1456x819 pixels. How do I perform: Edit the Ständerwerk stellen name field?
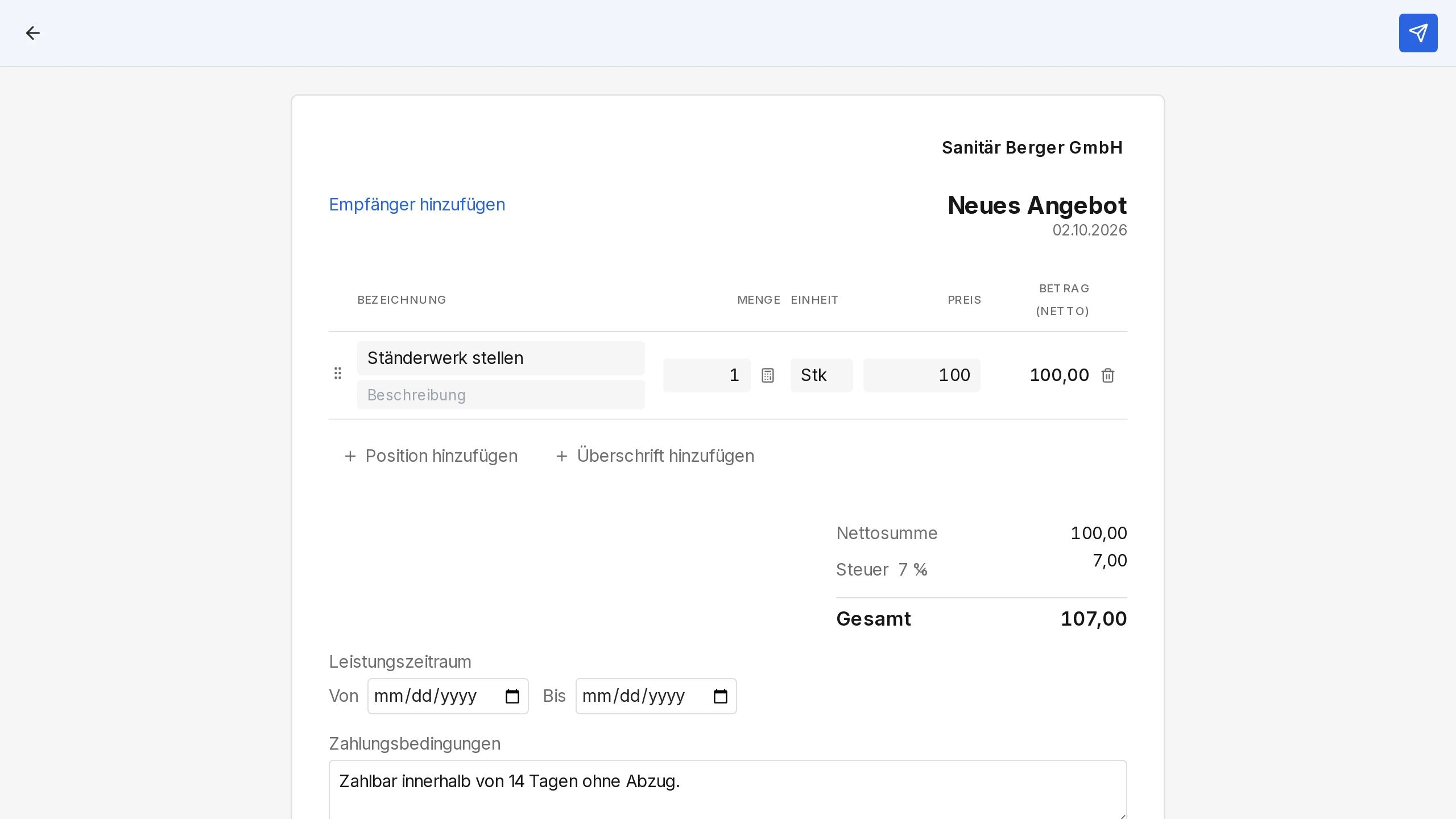[501, 358]
